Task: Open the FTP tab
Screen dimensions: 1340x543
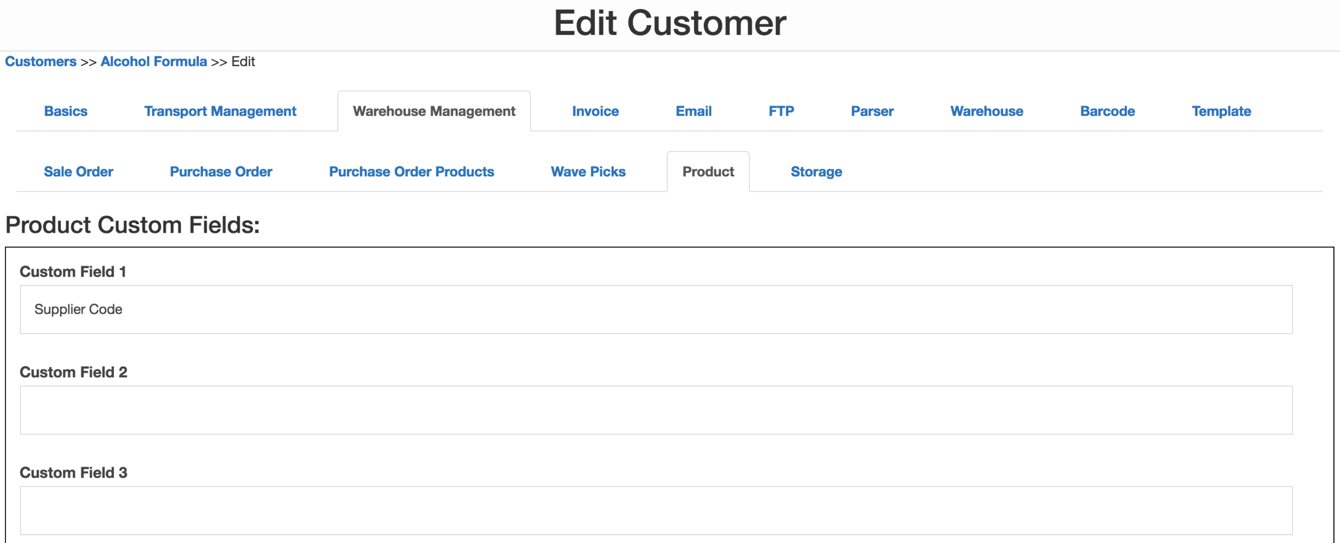Action: (781, 111)
